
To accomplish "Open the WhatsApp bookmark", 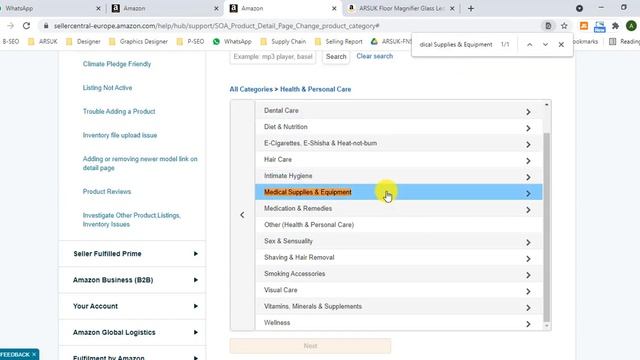I will [232, 42].
